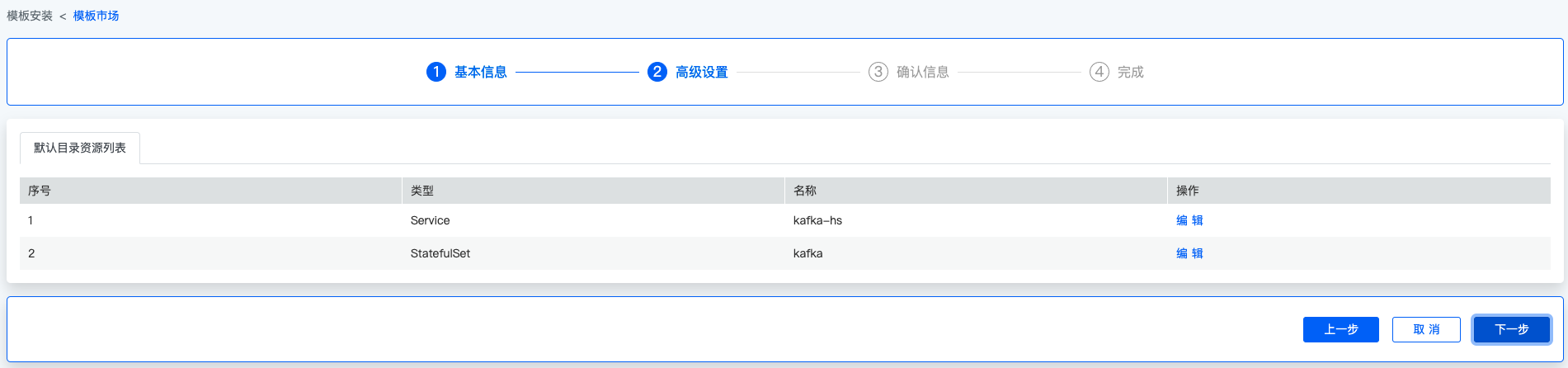Edit the kafka-hs Service row
The image size is (1568, 368).
point(1189,220)
